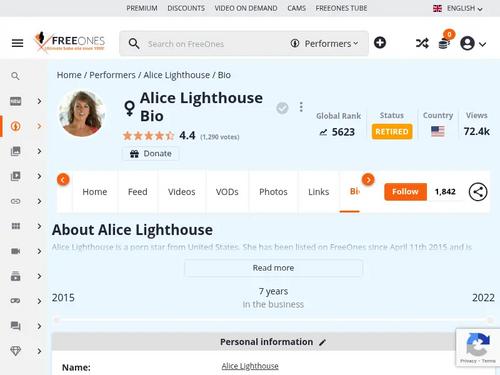The width and height of the screenshot is (500, 375).
Task: Go to Performers breadcrumb link
Action: (x=112, y=75)
